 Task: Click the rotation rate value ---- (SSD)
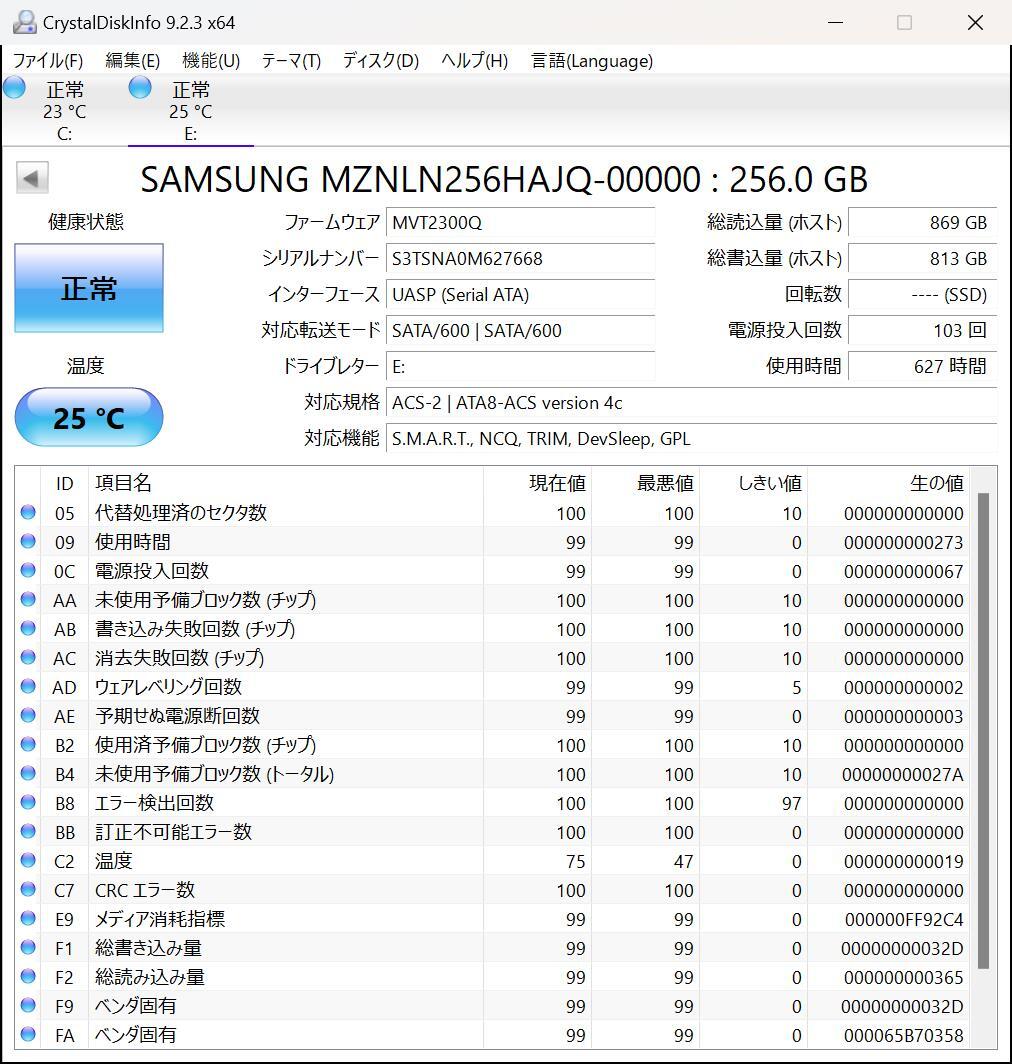click(922, 294)
